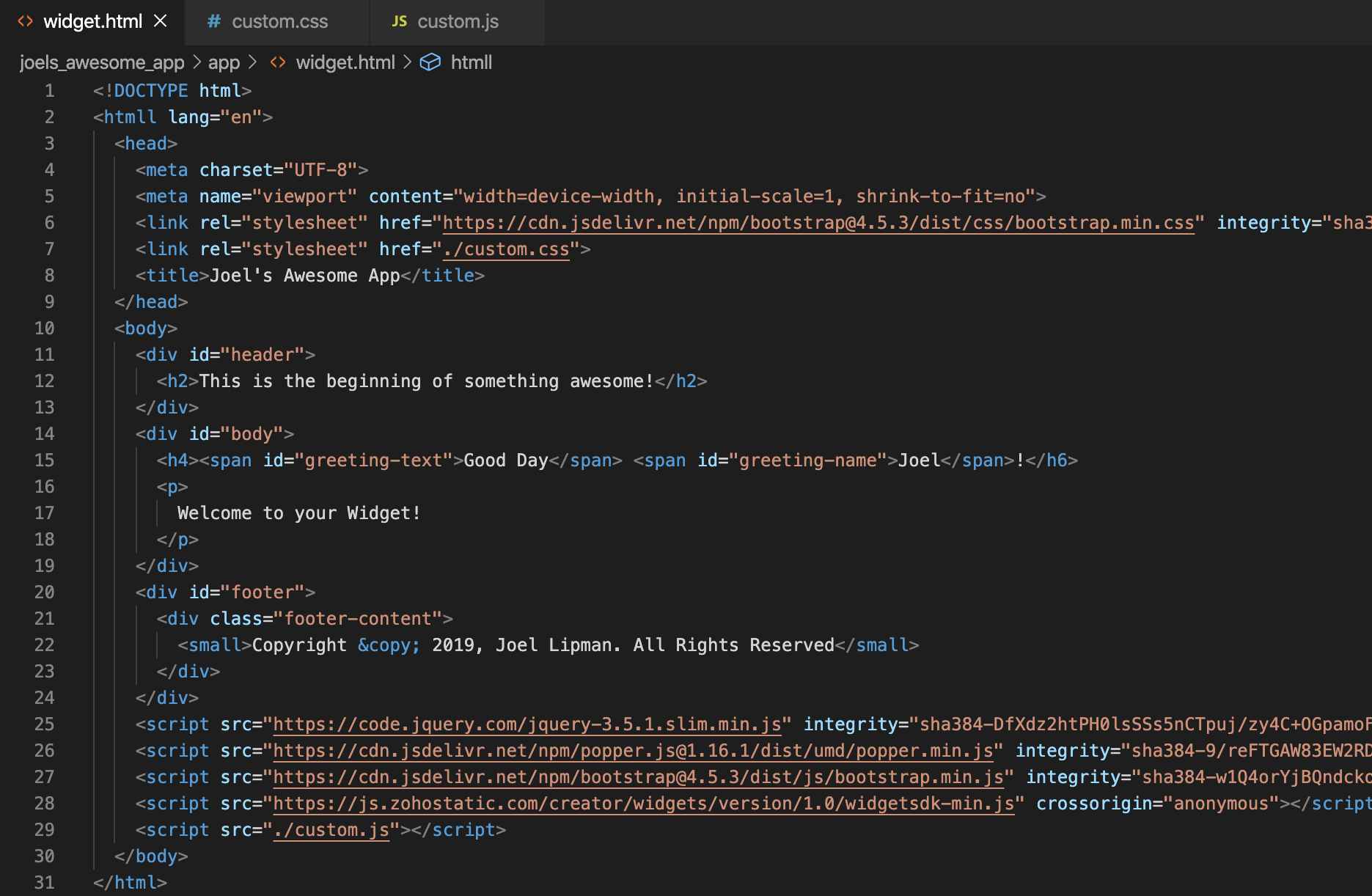
Task: Expand the app folder breadcrumb
Action: coord(224,62)
